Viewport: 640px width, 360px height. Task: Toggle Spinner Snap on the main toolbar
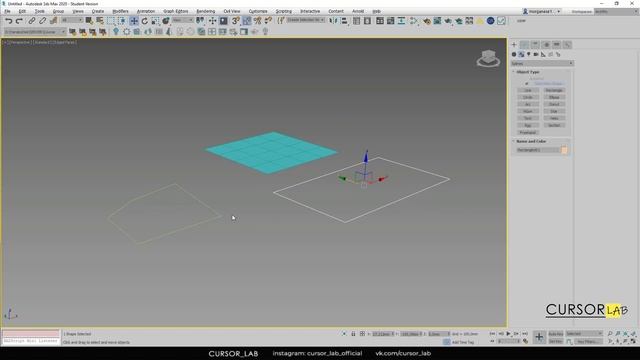268,20
